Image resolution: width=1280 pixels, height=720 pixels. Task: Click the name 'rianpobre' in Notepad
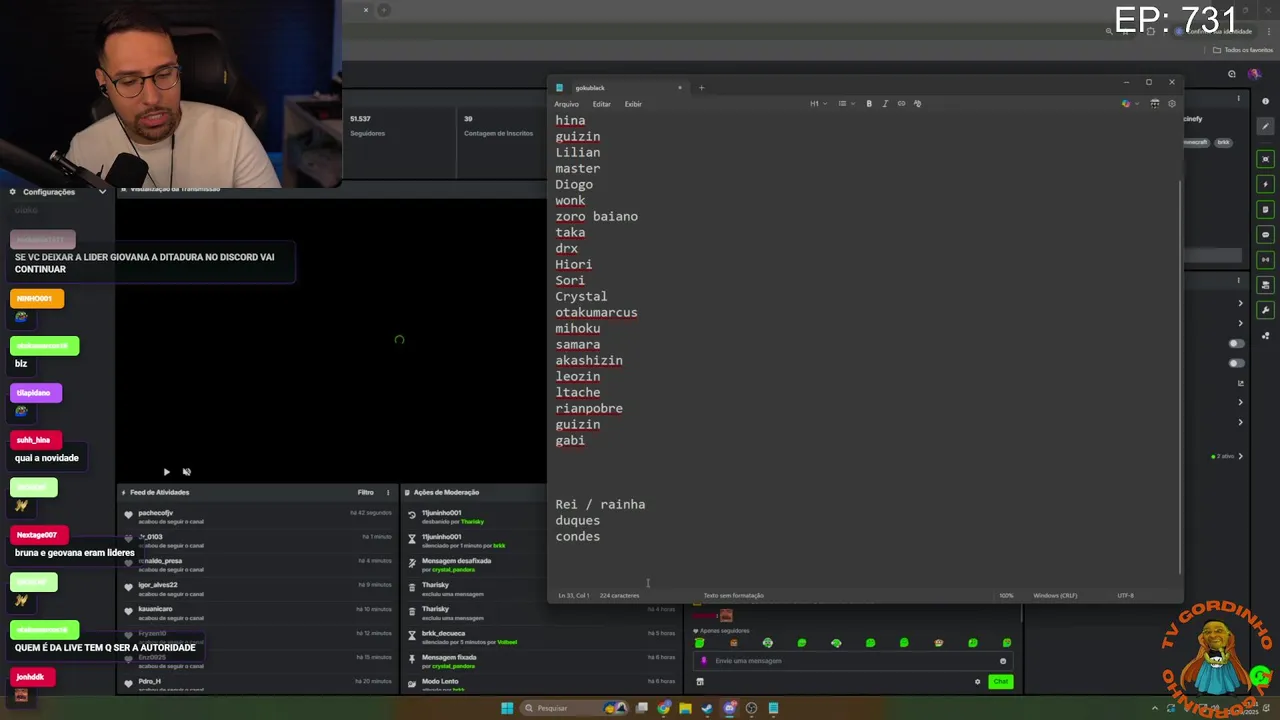pos(589,408)
